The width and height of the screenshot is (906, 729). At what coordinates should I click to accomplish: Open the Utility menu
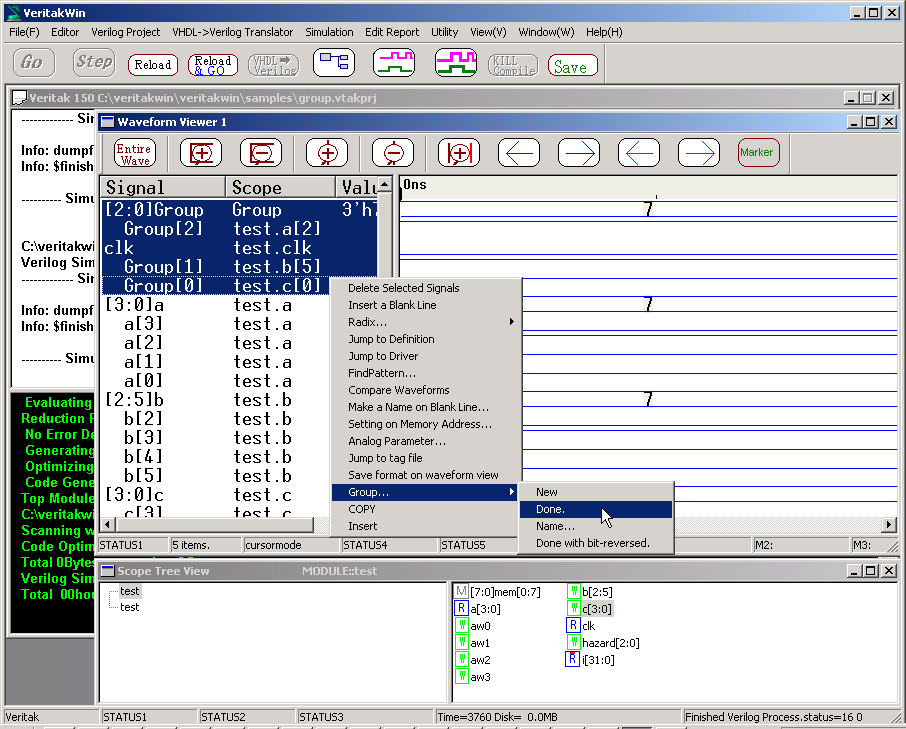[x=444, y=32]
